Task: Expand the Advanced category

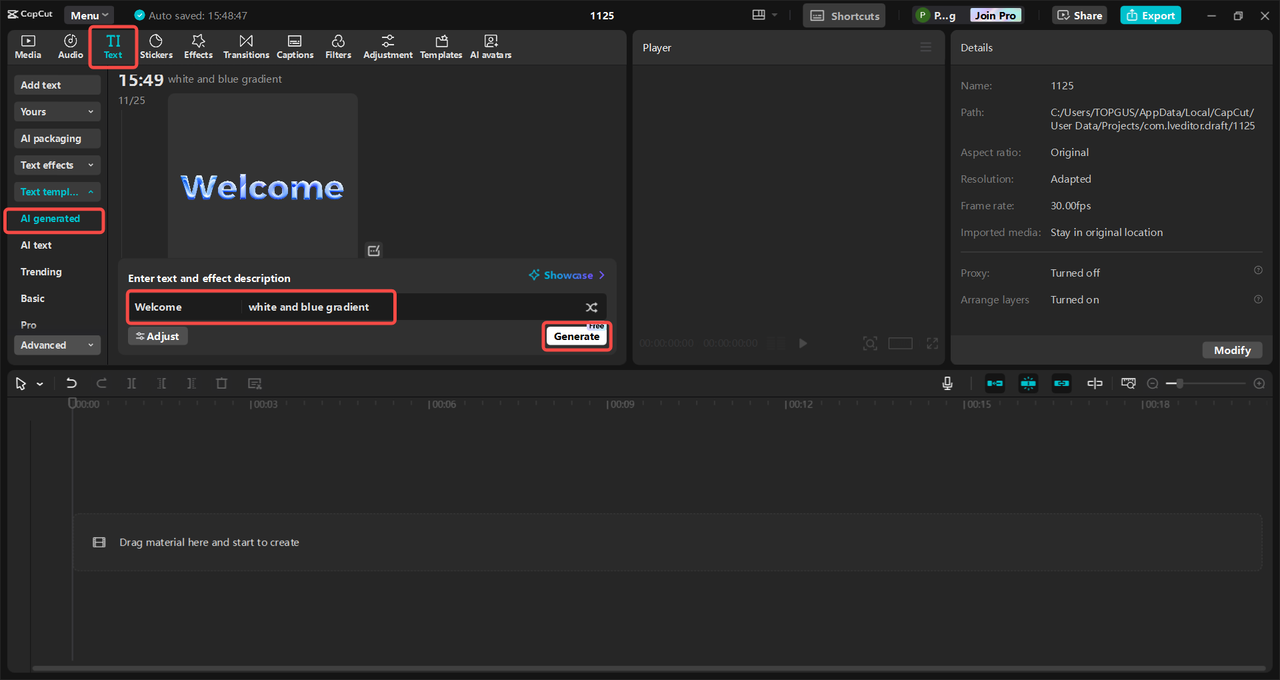Action: pyautogui.click(x=58, y=345)
